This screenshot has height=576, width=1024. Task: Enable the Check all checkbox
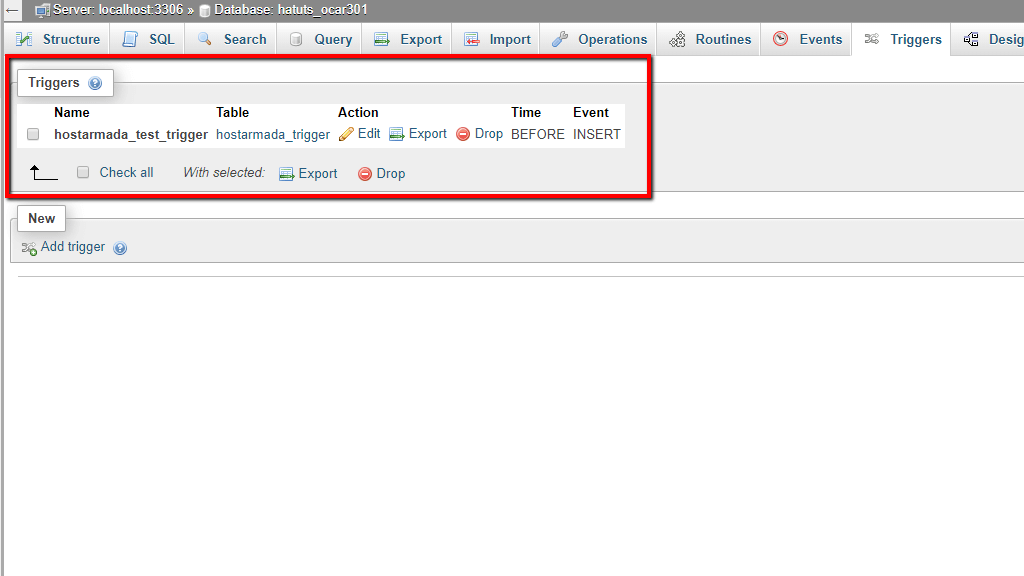click(x=83, y=172)
